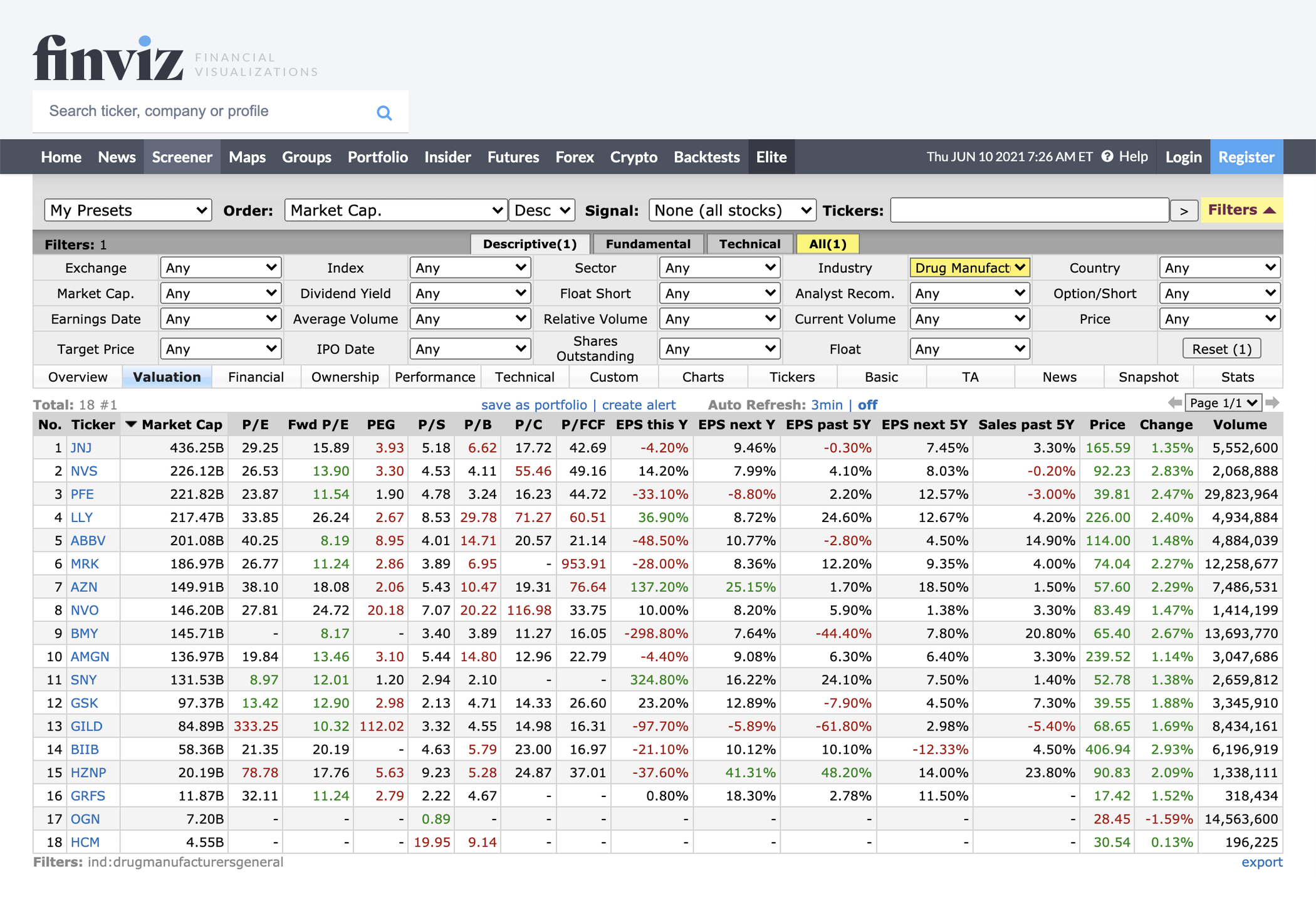
Task: Open the Analyst Recom. filter dropdown
Action: 969,293
